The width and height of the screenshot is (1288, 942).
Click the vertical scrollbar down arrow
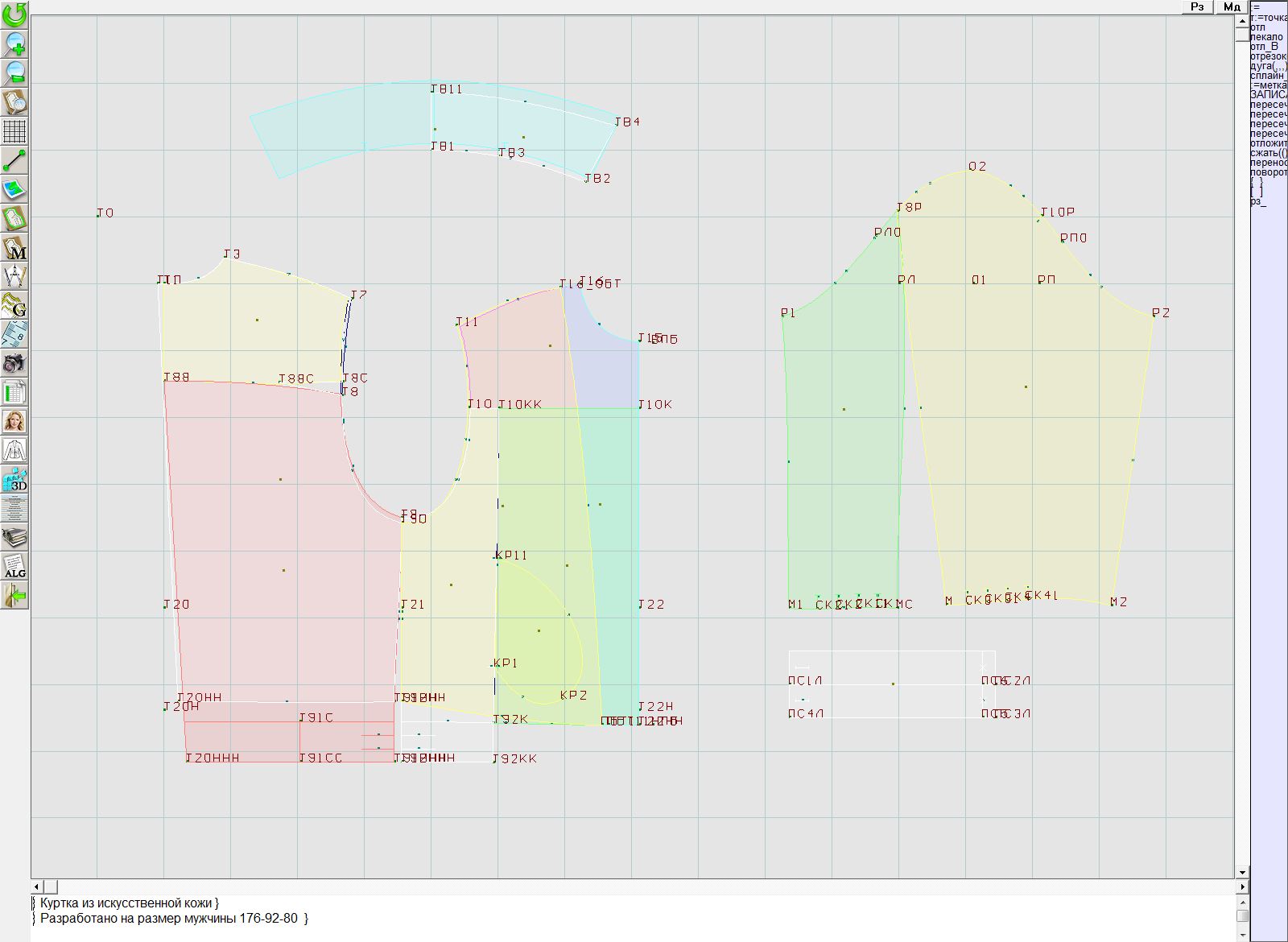(1242, 872)
